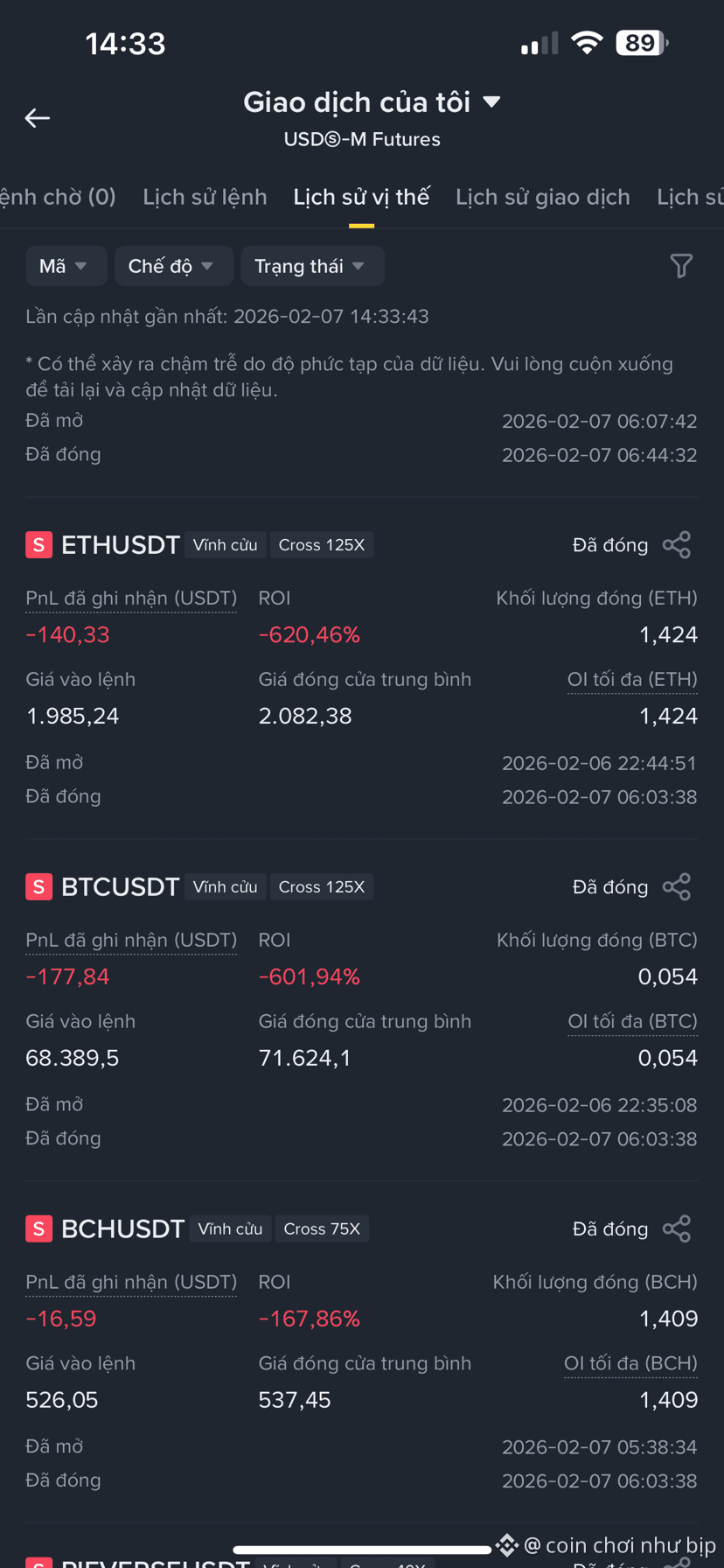Open the Lệnh chờ (0) tab
The height and width of the screenshot is (1568, 724).
58,197
